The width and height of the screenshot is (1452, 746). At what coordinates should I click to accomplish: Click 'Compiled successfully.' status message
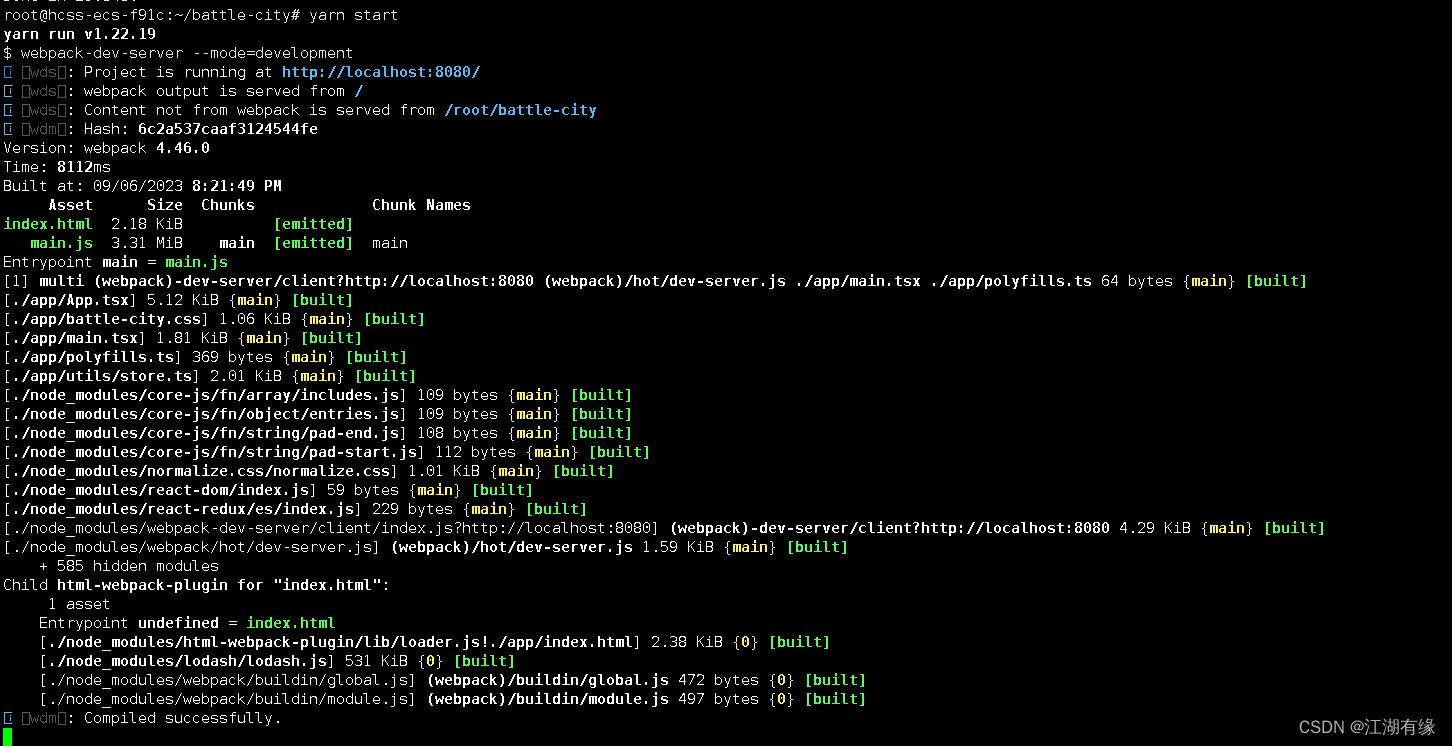coord(183,718)
